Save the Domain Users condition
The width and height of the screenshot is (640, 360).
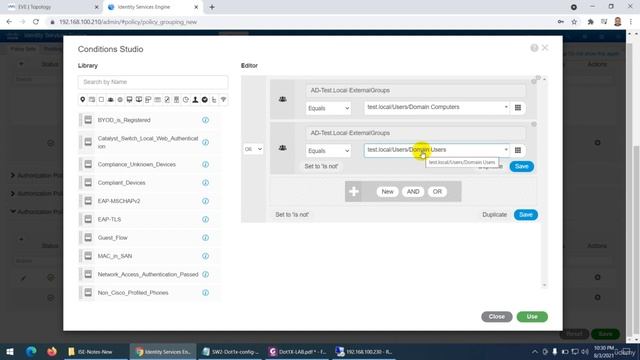522,166
